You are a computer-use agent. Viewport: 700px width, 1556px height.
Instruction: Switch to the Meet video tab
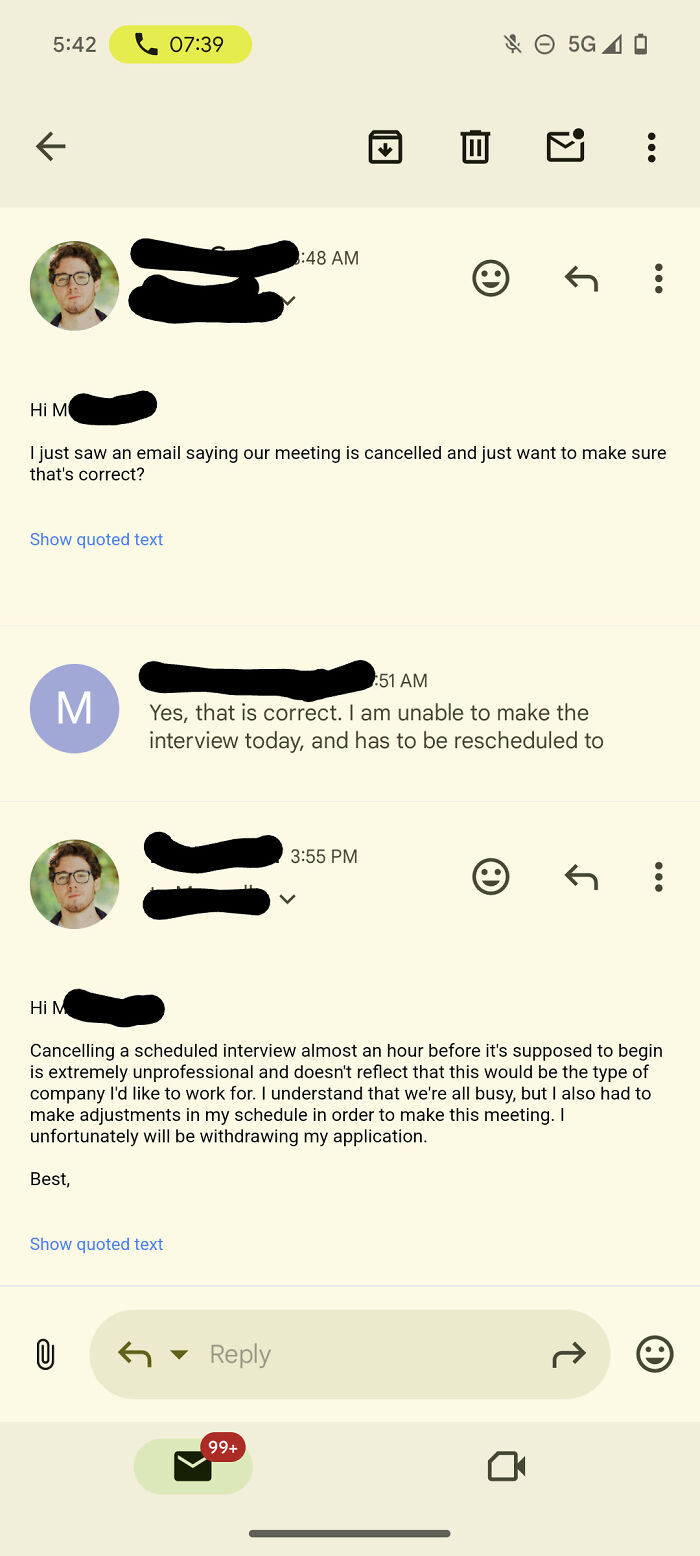506,1466
